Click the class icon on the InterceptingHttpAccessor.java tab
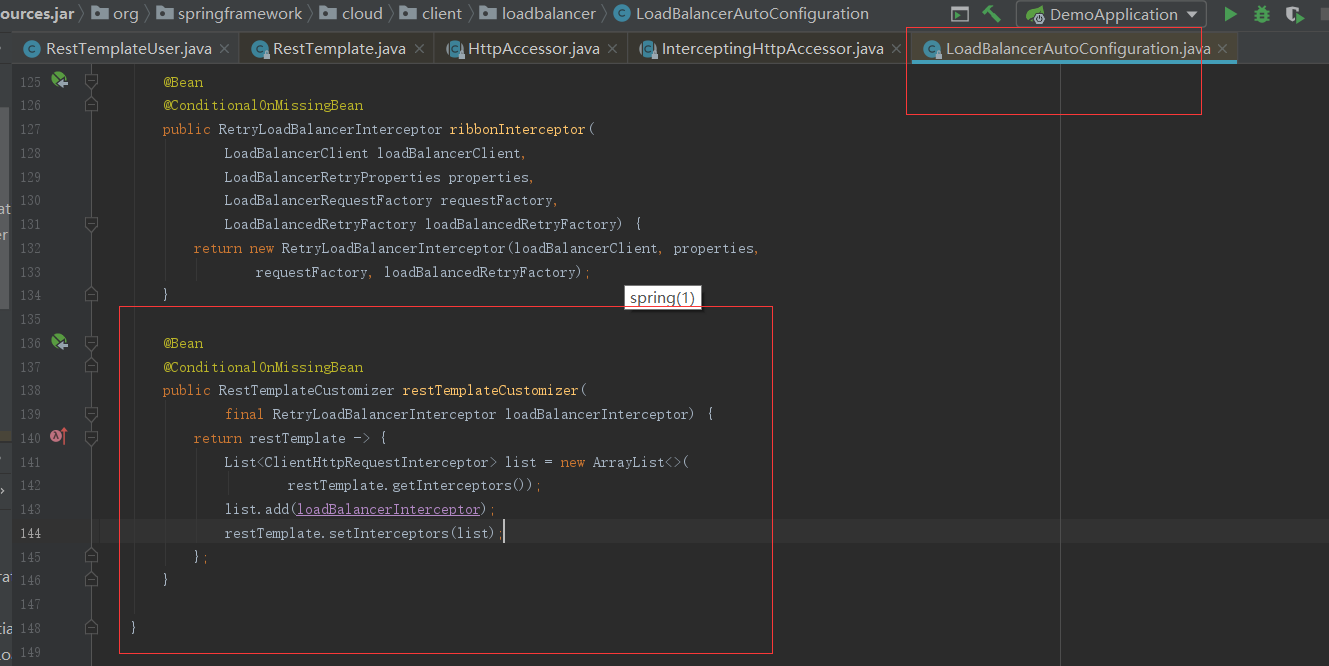This screenshot has height=666, width=1329. pyautogui.click(x=648, y=49)
